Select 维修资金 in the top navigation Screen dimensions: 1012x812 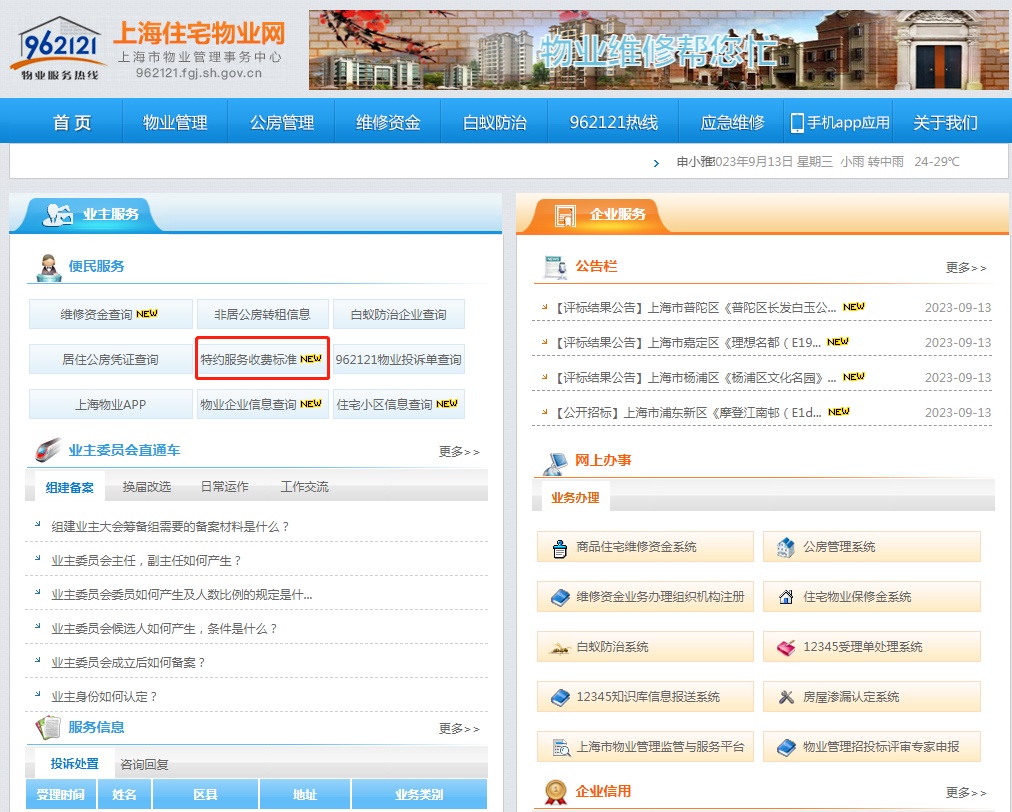(x=387, y=120)
